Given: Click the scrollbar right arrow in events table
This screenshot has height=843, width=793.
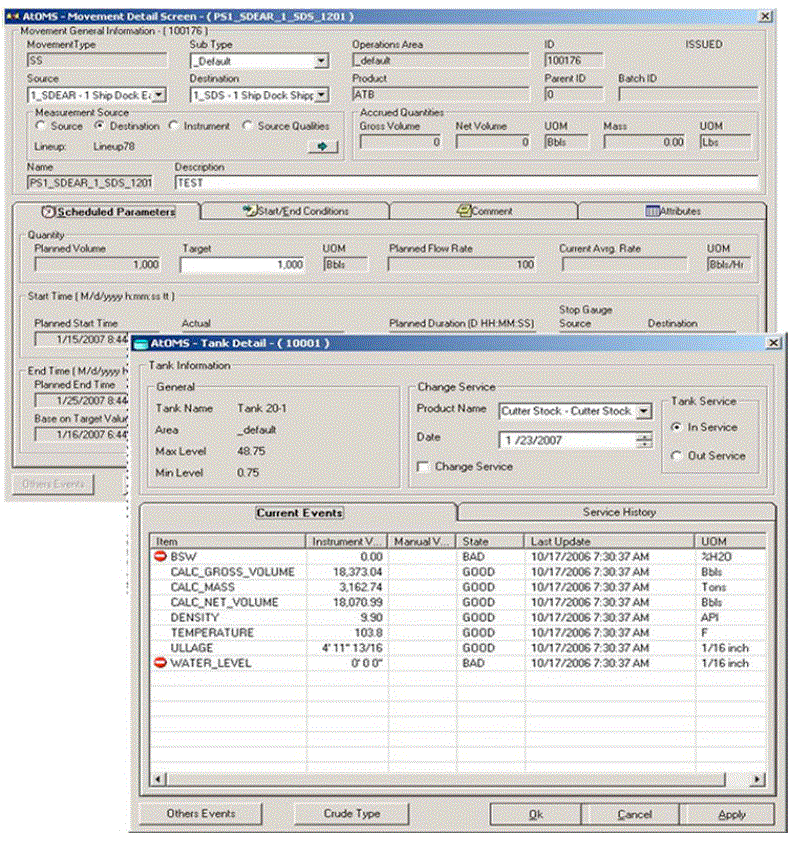Looking at the screenshot, I should (x=757, y=778).
